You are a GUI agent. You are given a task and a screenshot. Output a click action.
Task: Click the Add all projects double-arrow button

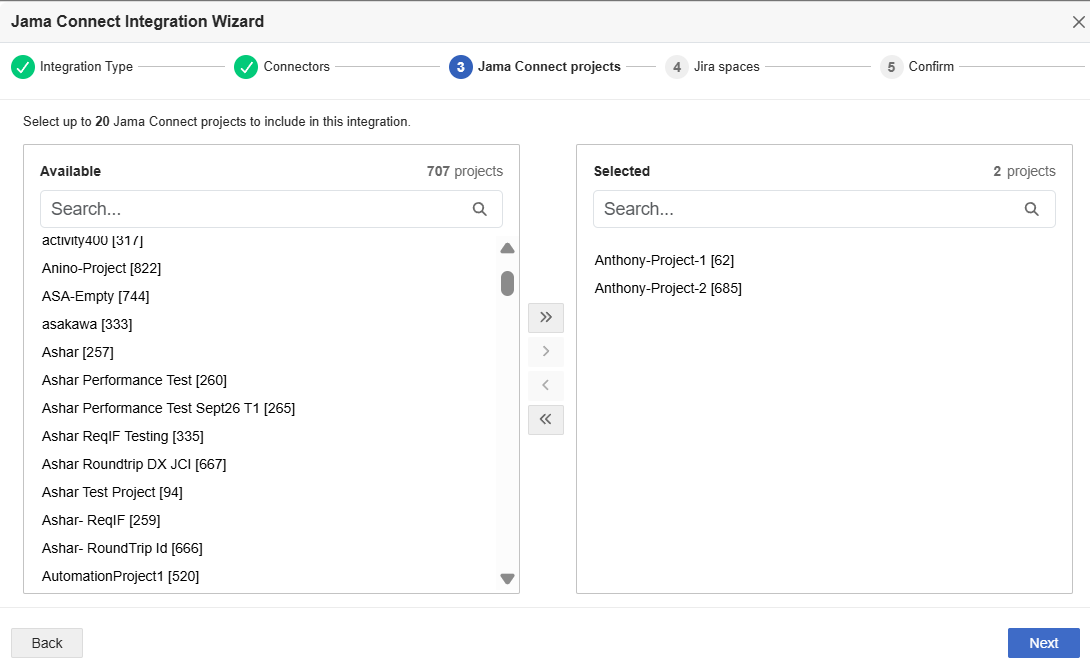546,318
